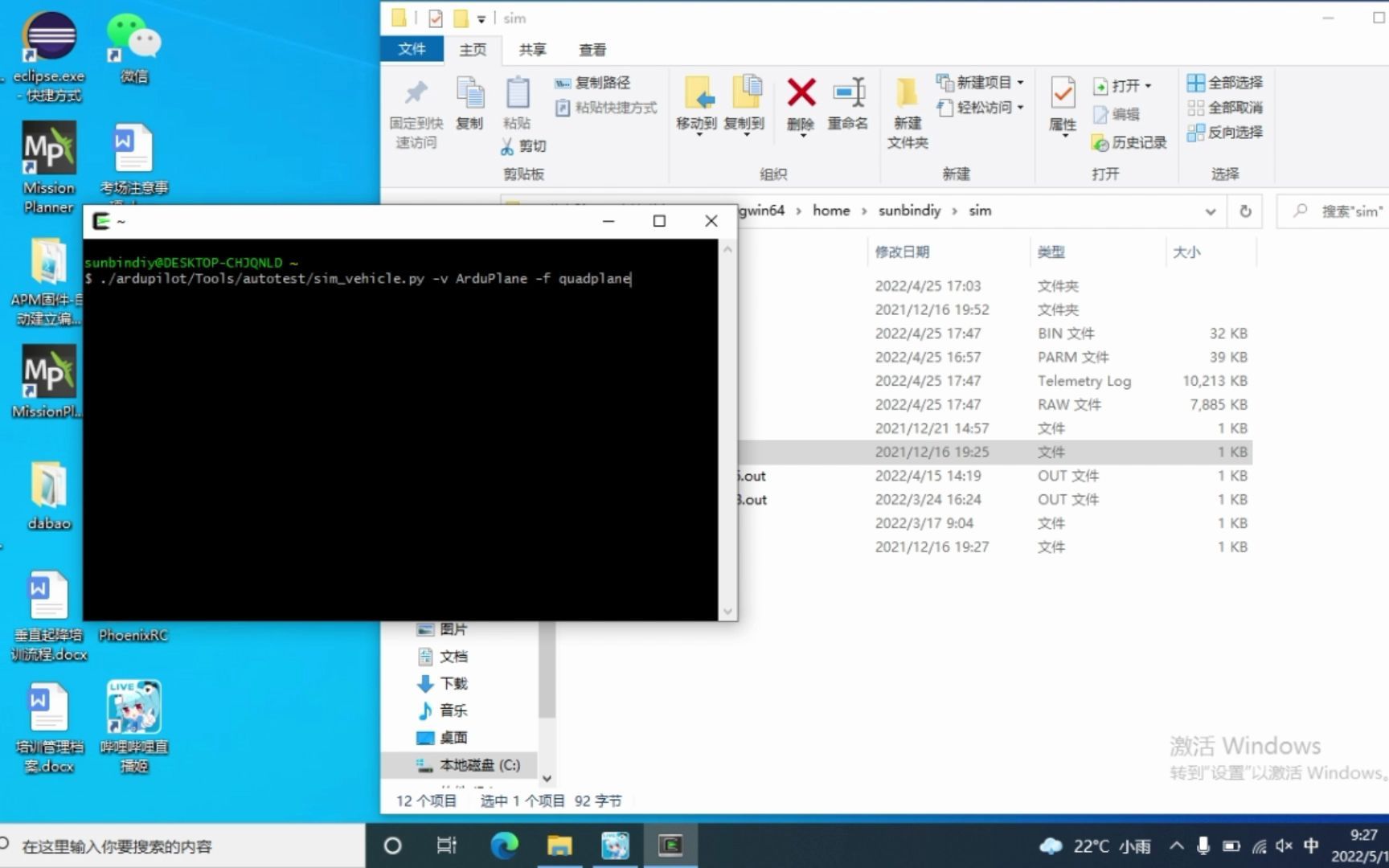Open the eclipse.exe desktop shortcut
The image size is (1389, 868).
pyautogui.click(x=50, y=56)
